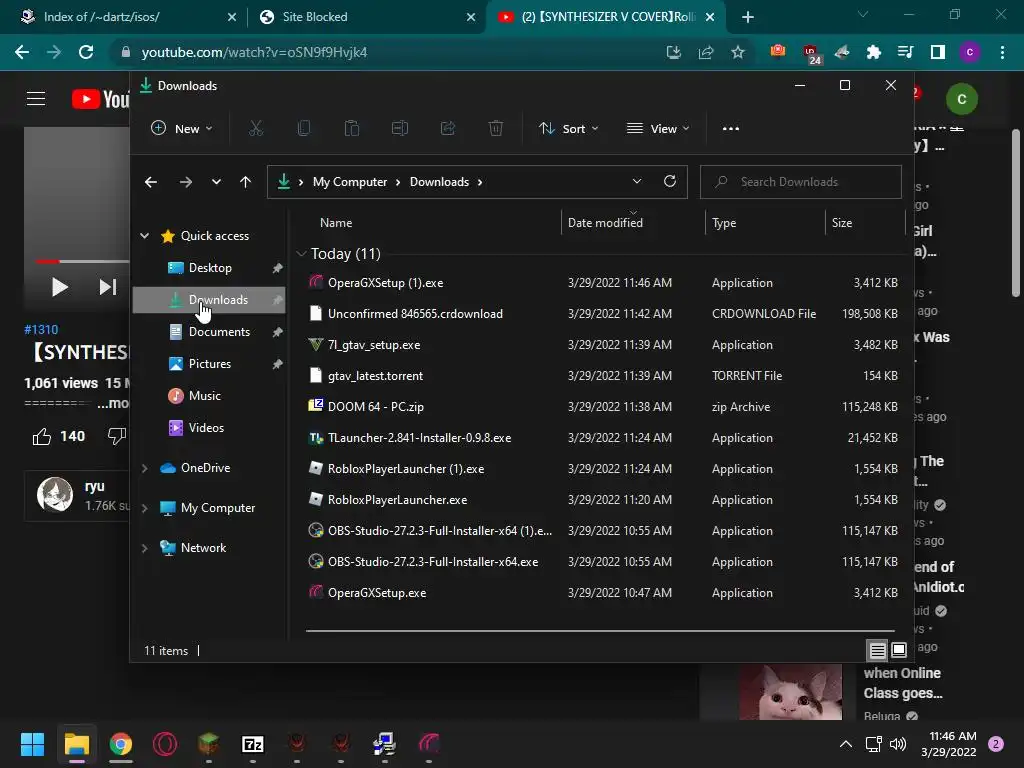Select TLauncher-2.841-Installer-0.9.8.exe file
Viewport: 1024px width, 768px height.
[x=419, y=438]
